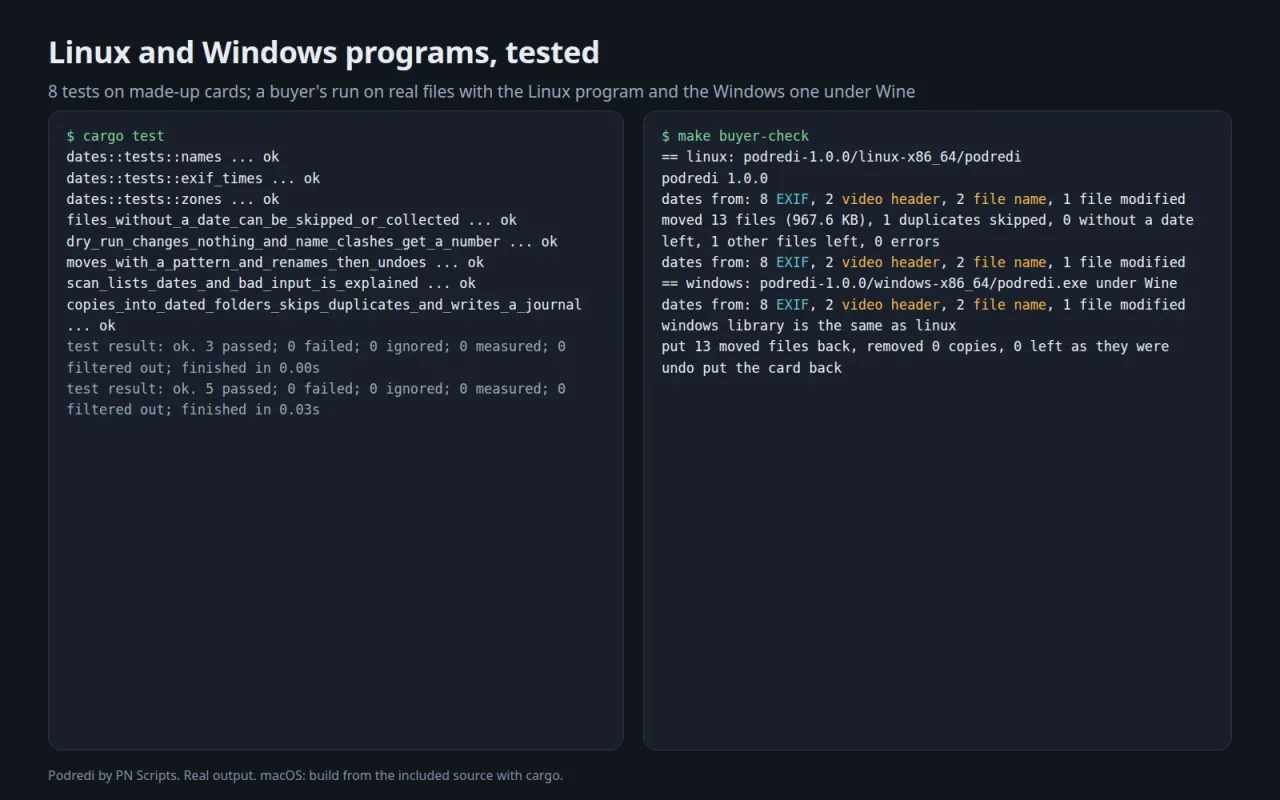
Task: Click the "dates::tests::names ... ok" line
Action: (173, 157)
